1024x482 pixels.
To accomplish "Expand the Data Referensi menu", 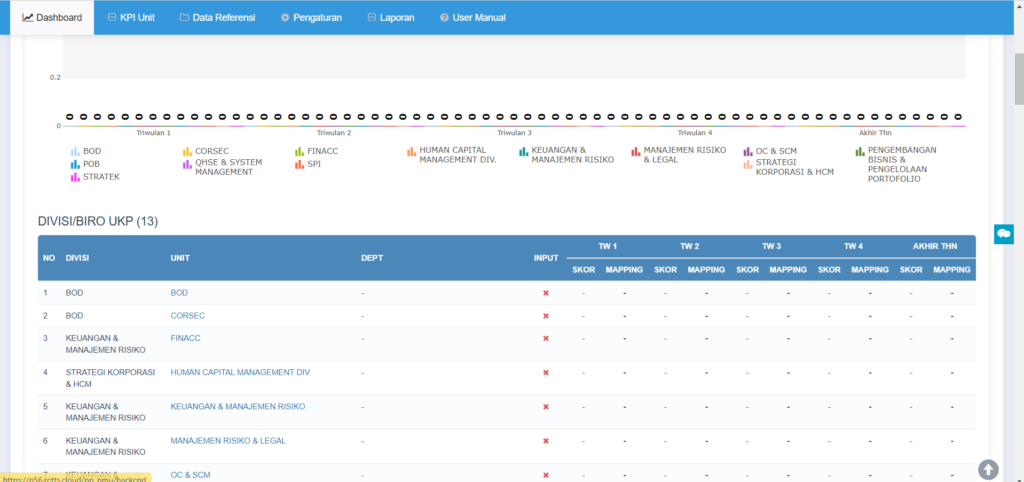I will click(x=217, y=18).
